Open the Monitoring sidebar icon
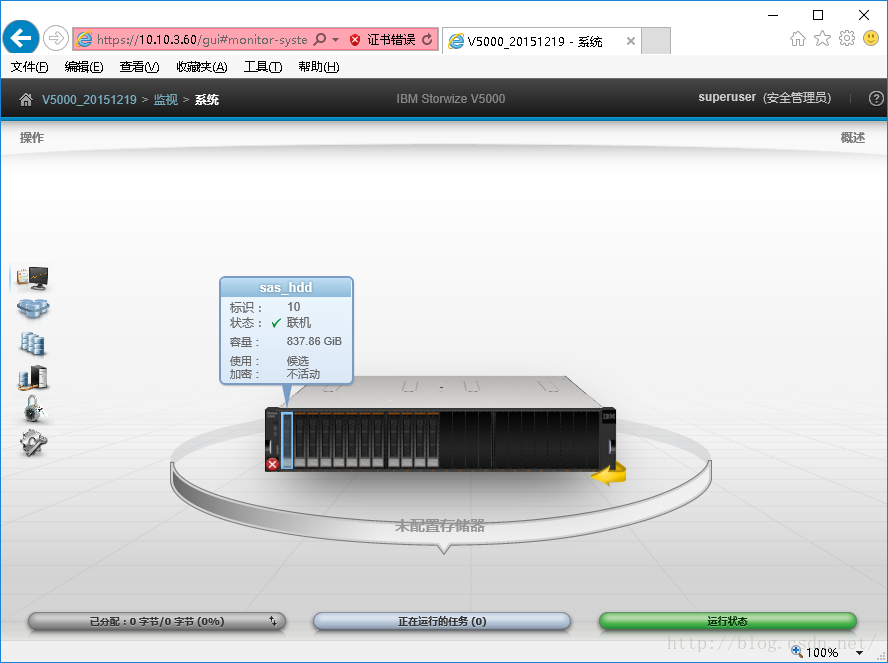 click(x=32, y=277)
